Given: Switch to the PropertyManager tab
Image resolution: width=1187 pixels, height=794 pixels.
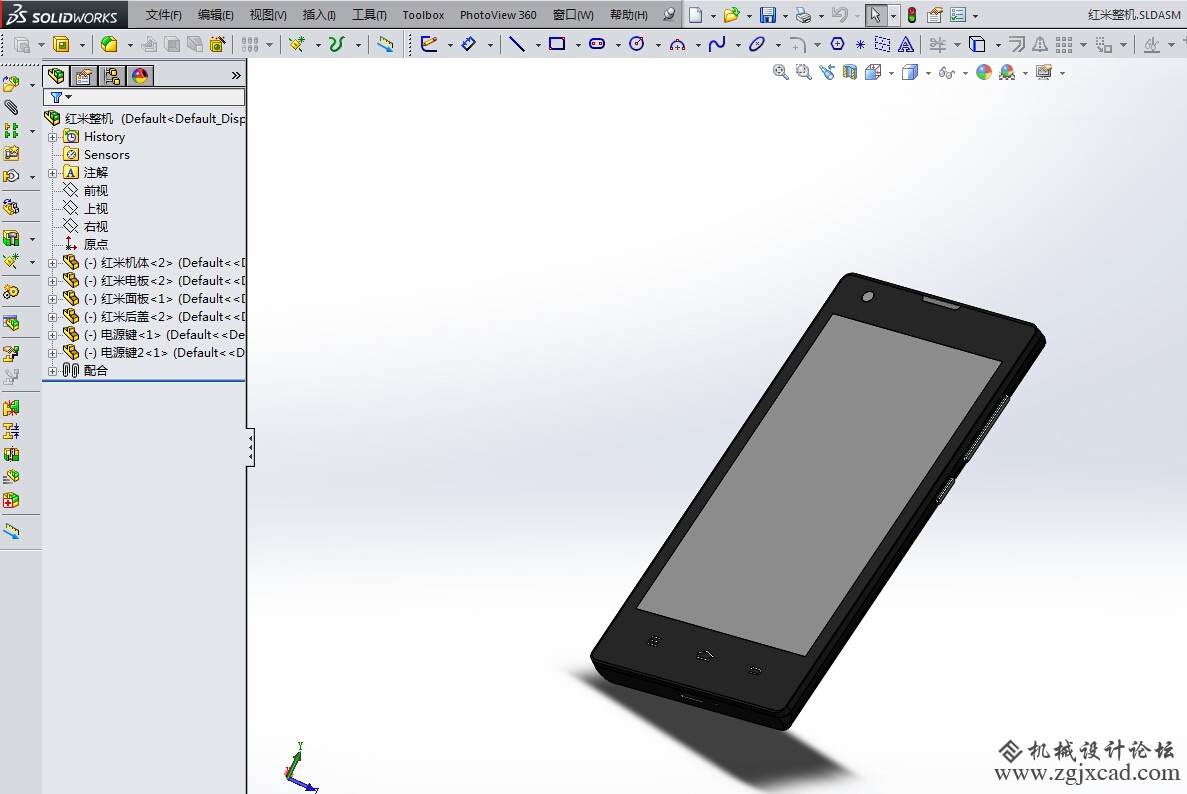Looking at the screenshot, I should pos(84,75).
